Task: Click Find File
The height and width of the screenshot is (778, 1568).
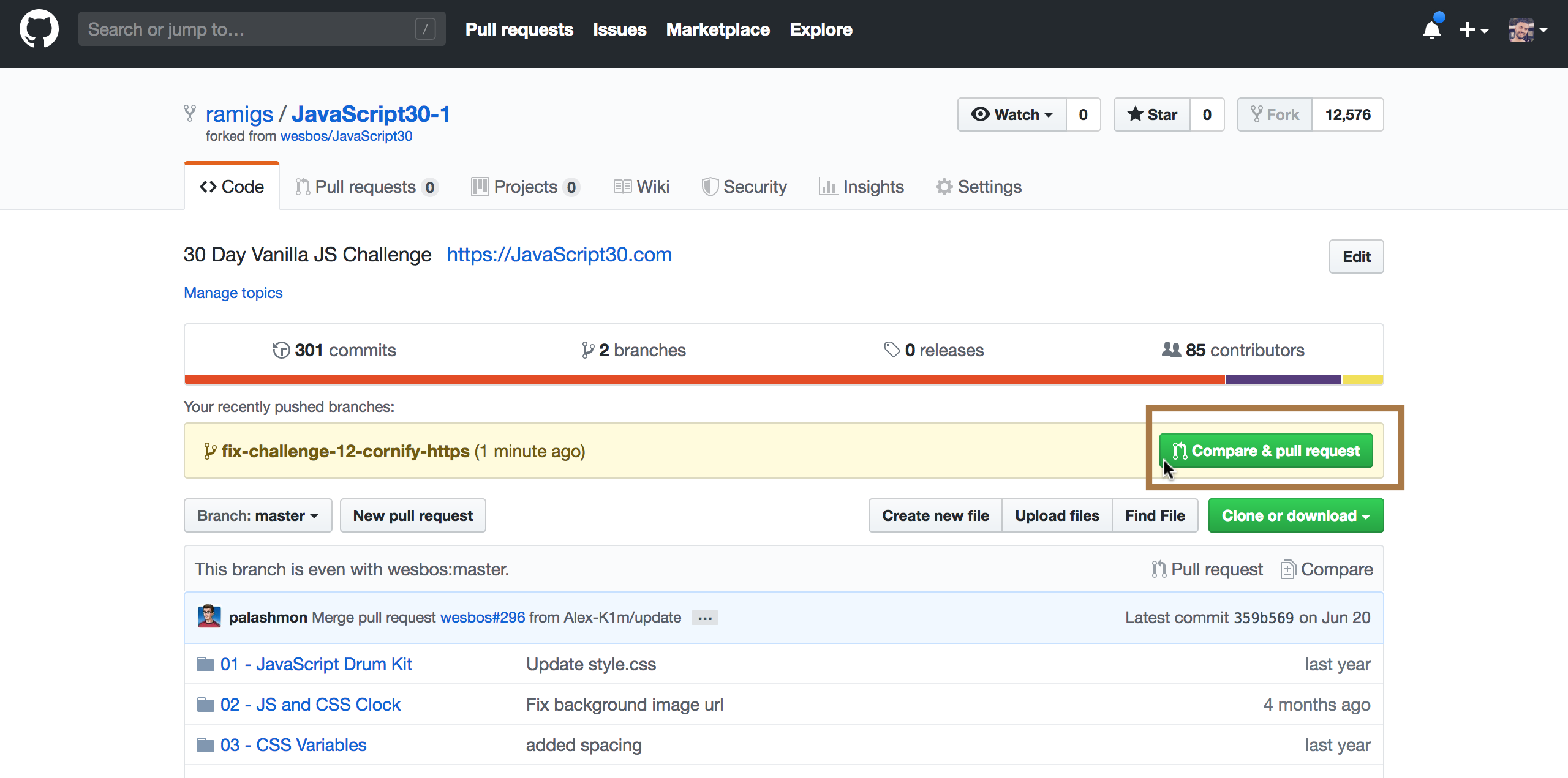Action: click(x=1155, y=515)
